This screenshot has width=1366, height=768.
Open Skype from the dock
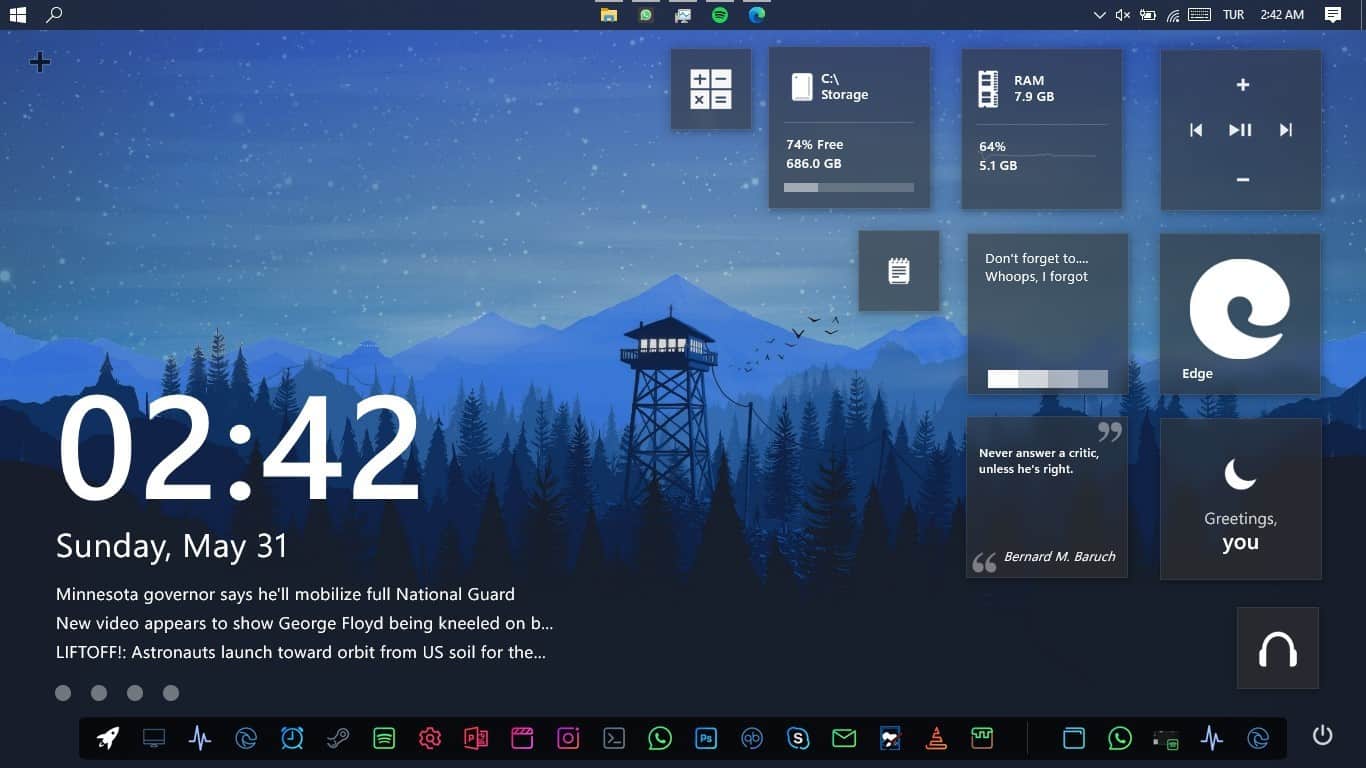[x=798, y=738]
